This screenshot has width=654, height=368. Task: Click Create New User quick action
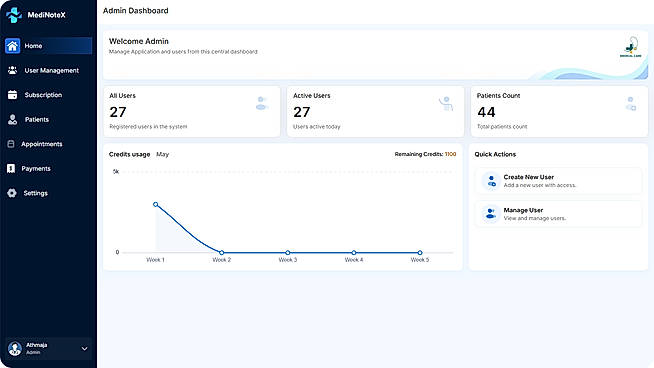(x=558, y=181)
